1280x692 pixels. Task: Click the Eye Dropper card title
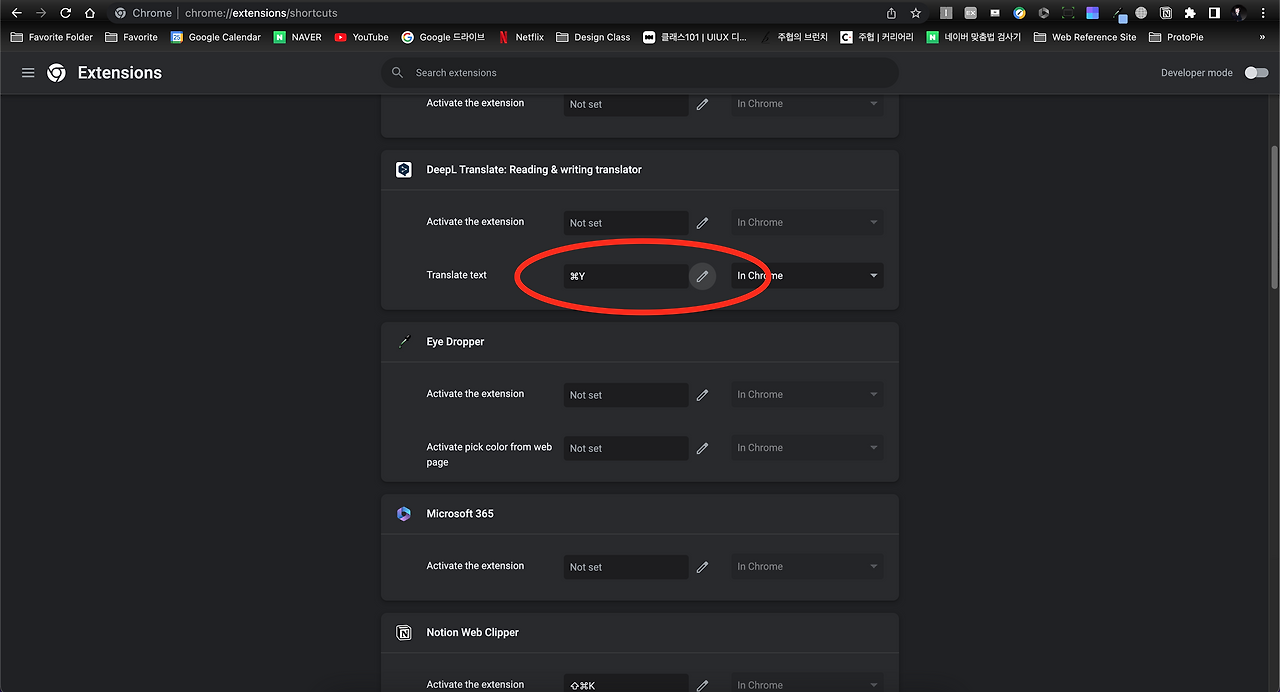point(455,342)
